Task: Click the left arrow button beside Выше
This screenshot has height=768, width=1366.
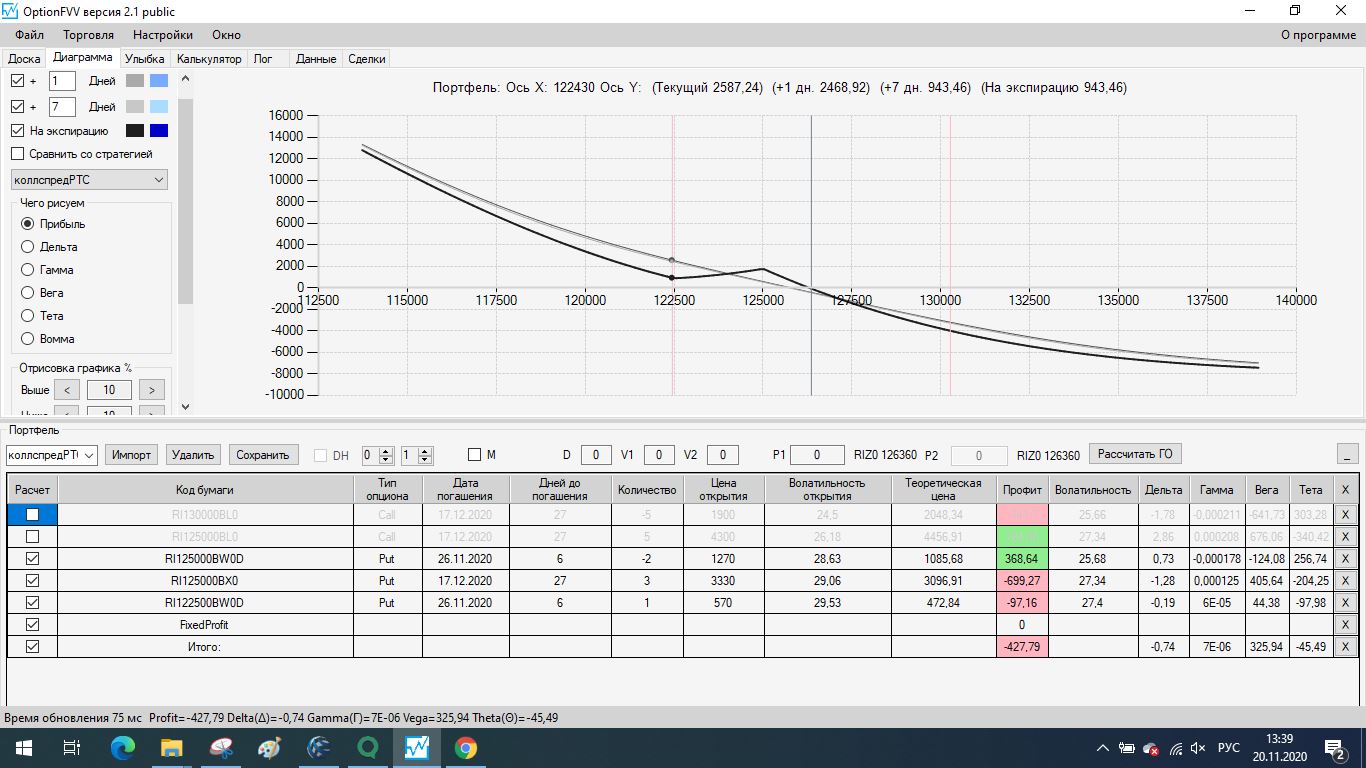Action: click(x=66, y=390)
